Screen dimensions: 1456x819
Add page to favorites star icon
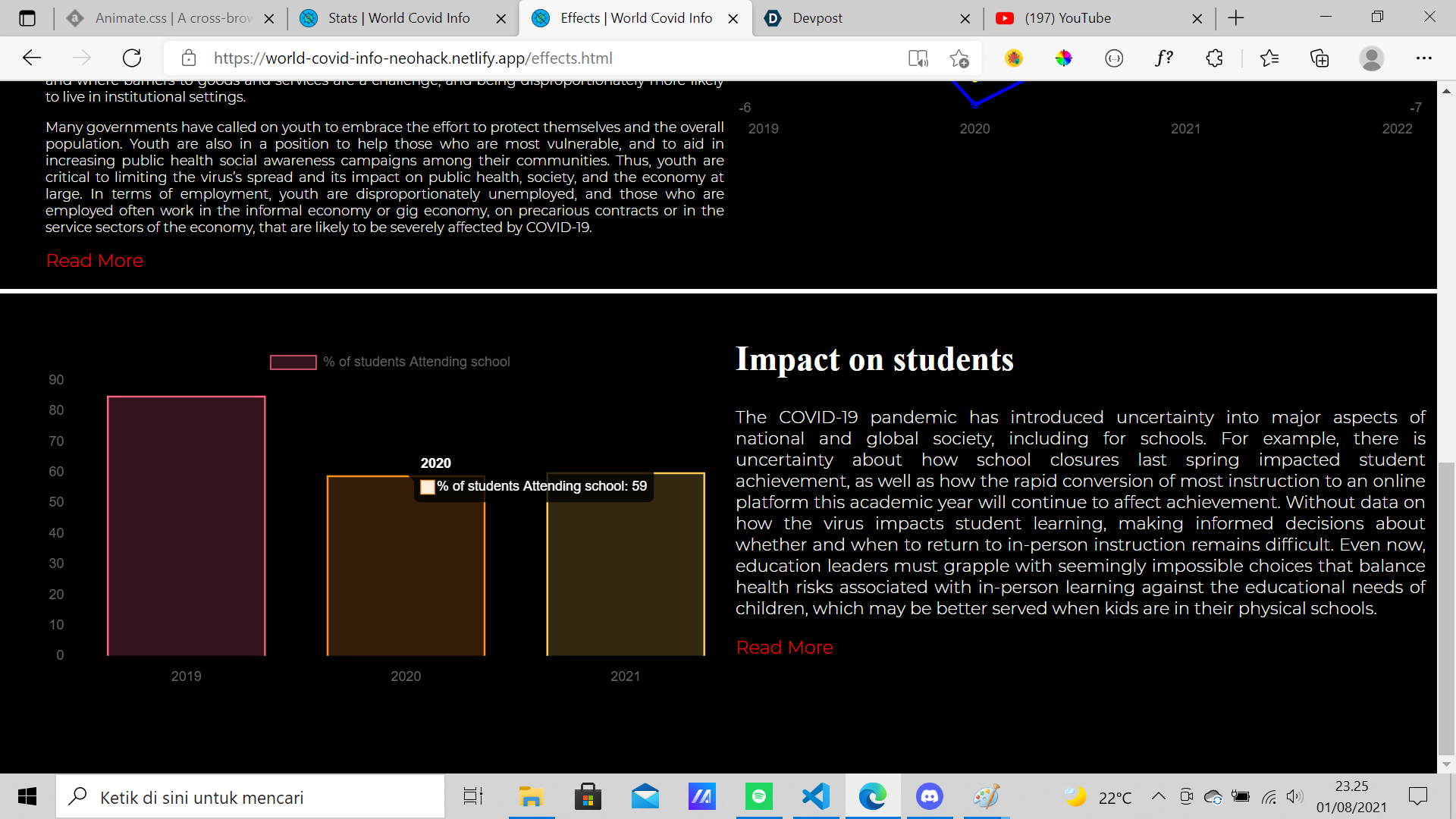tap(959, 58)
